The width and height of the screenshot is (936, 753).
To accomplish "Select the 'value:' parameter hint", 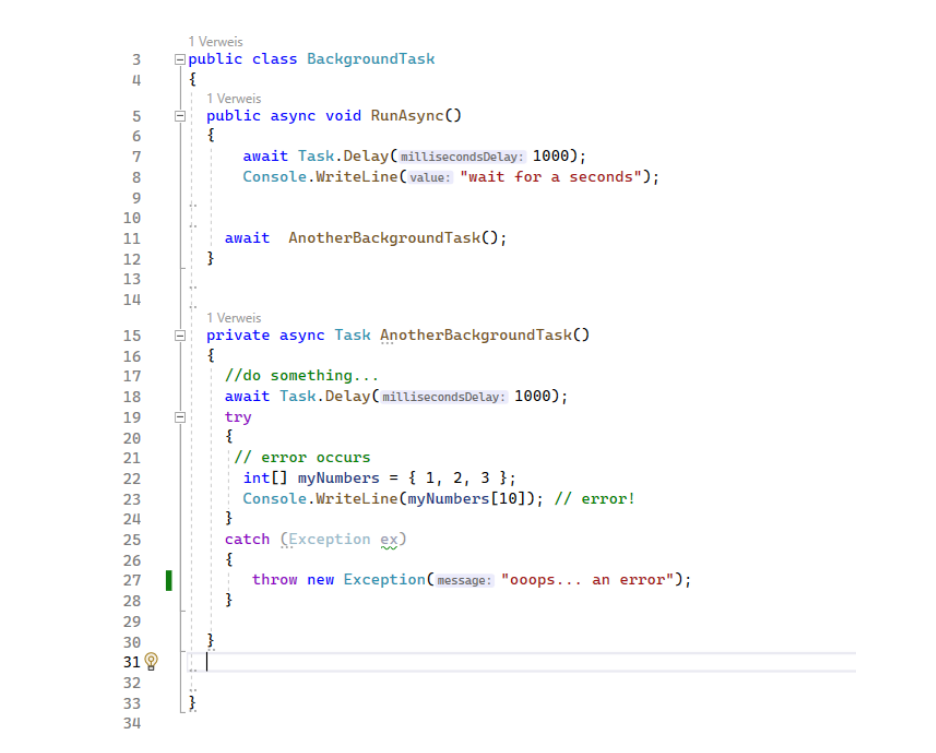I will click(x=430, y=178).
